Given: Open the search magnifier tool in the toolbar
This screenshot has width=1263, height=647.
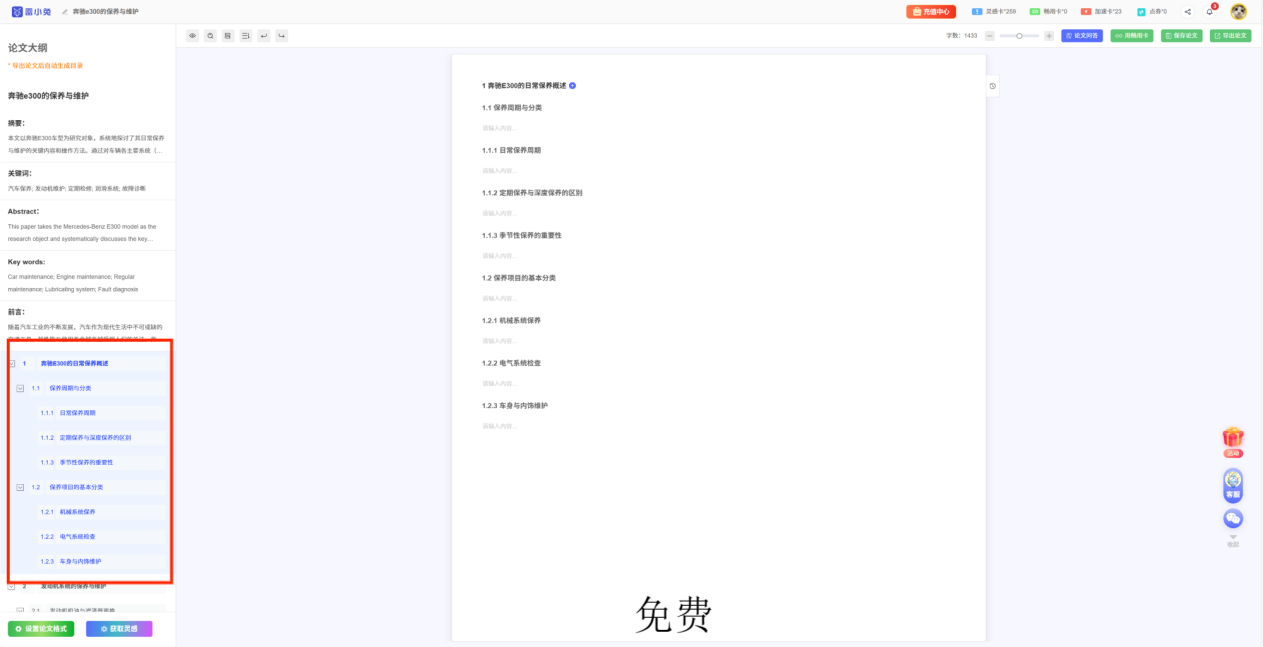Looking at the screenshot, I should [x=210, y=35].
